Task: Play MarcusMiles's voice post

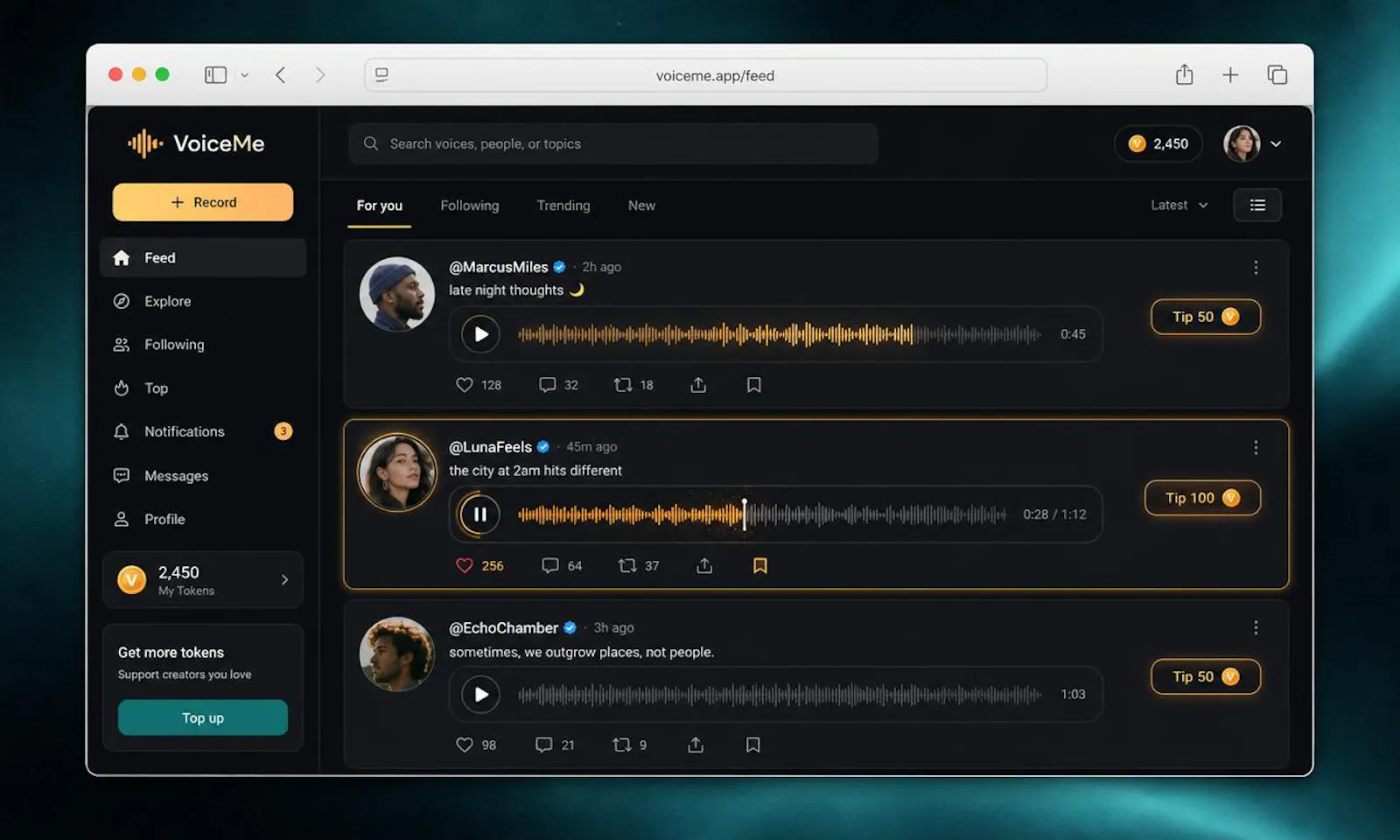Action: pyautogui.click(x=480, y=333)
